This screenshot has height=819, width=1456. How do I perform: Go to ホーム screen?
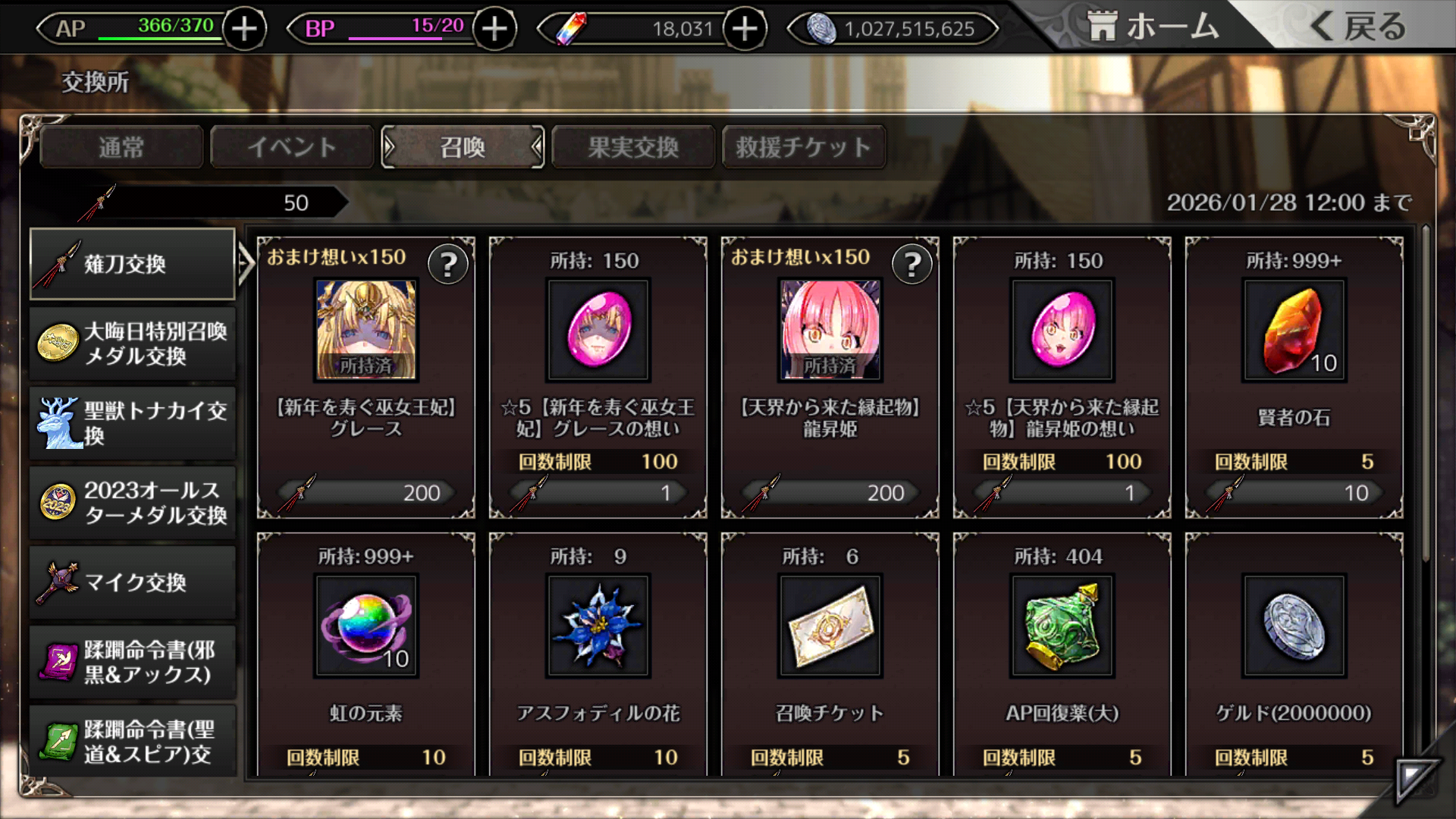coord(1153,27)
